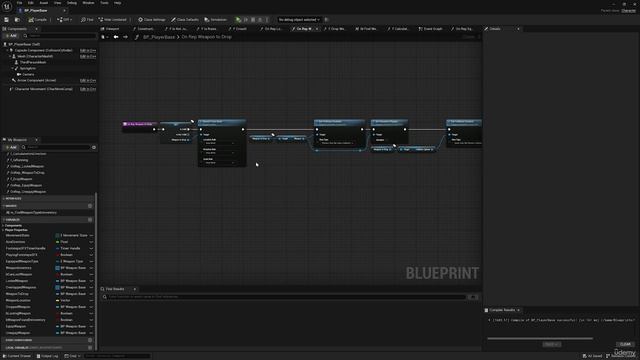Open the View menu

point(58,3)
